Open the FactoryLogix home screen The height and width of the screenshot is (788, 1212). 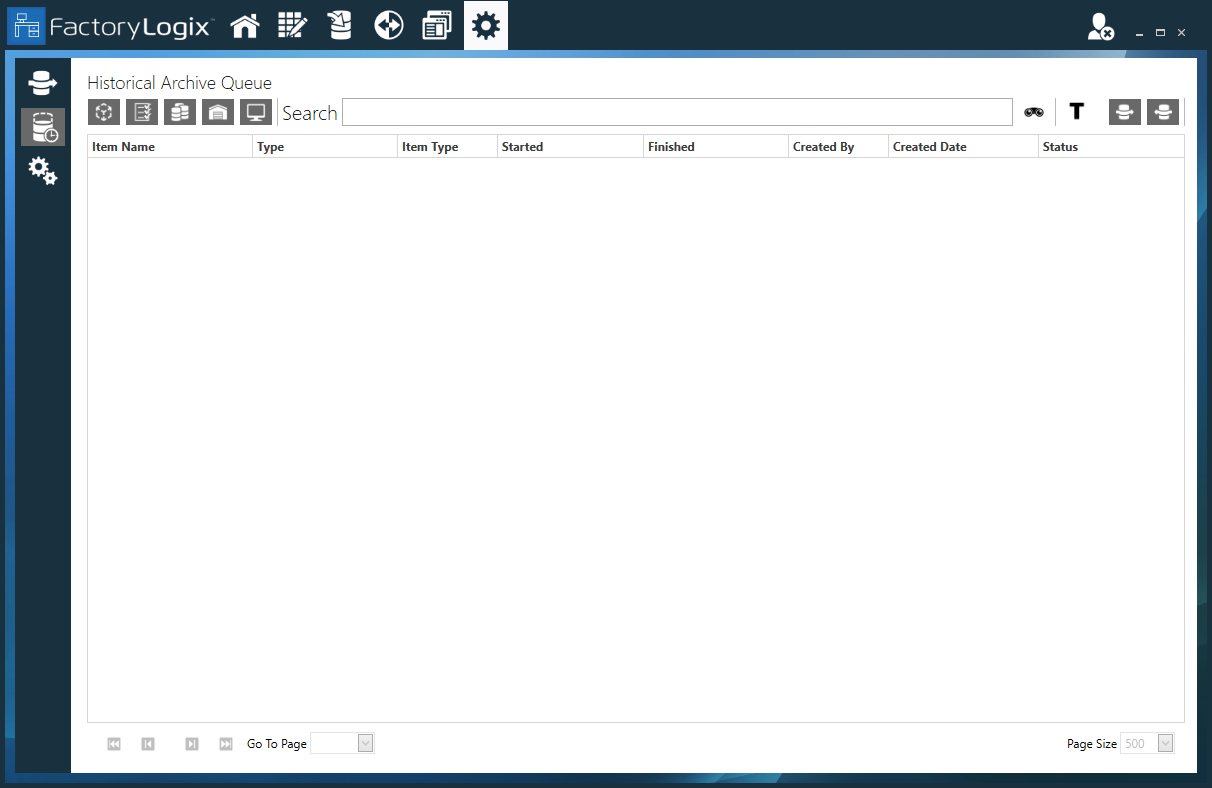[245, 25]
